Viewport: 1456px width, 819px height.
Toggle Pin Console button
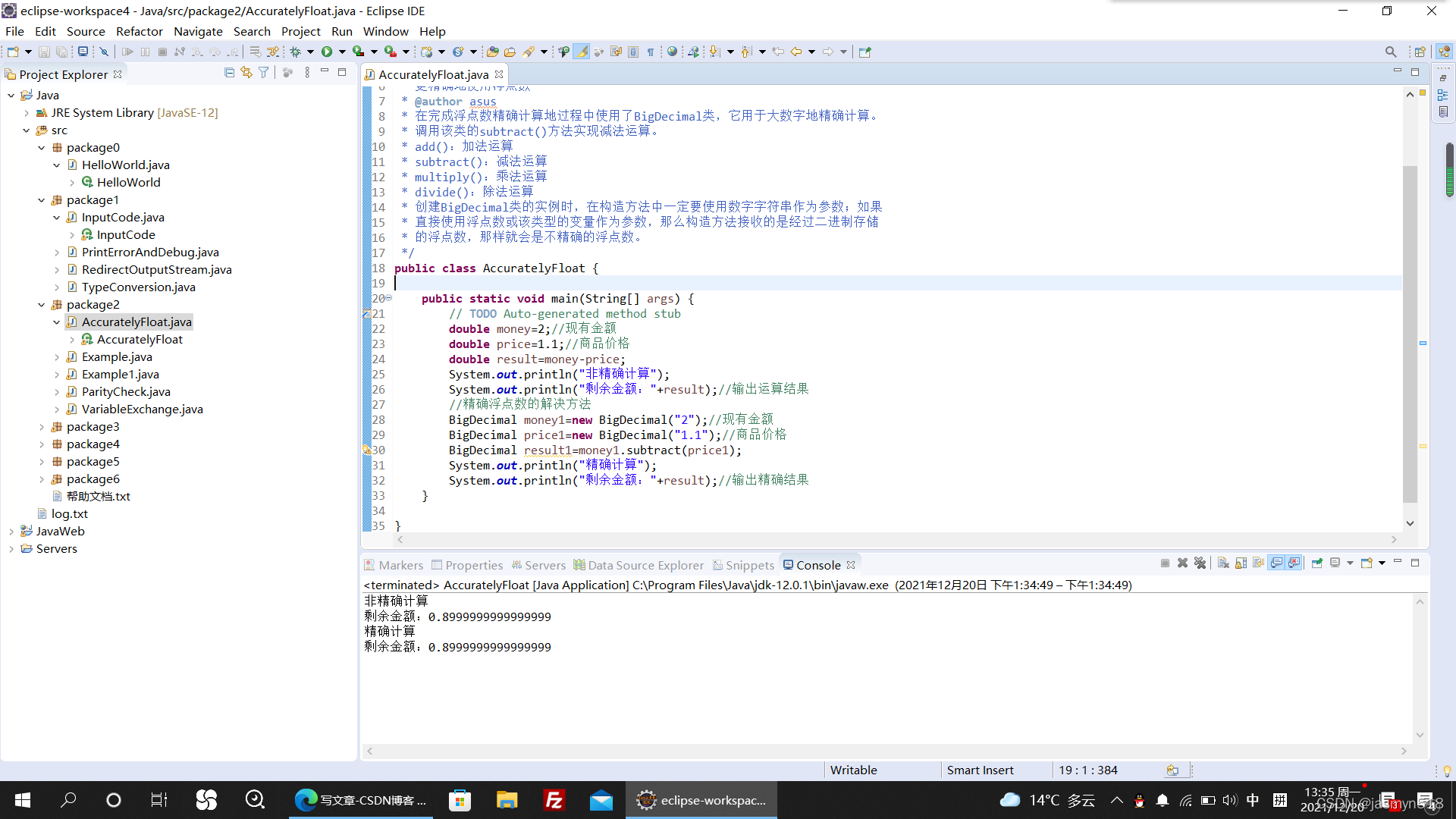pos(1317,563)
